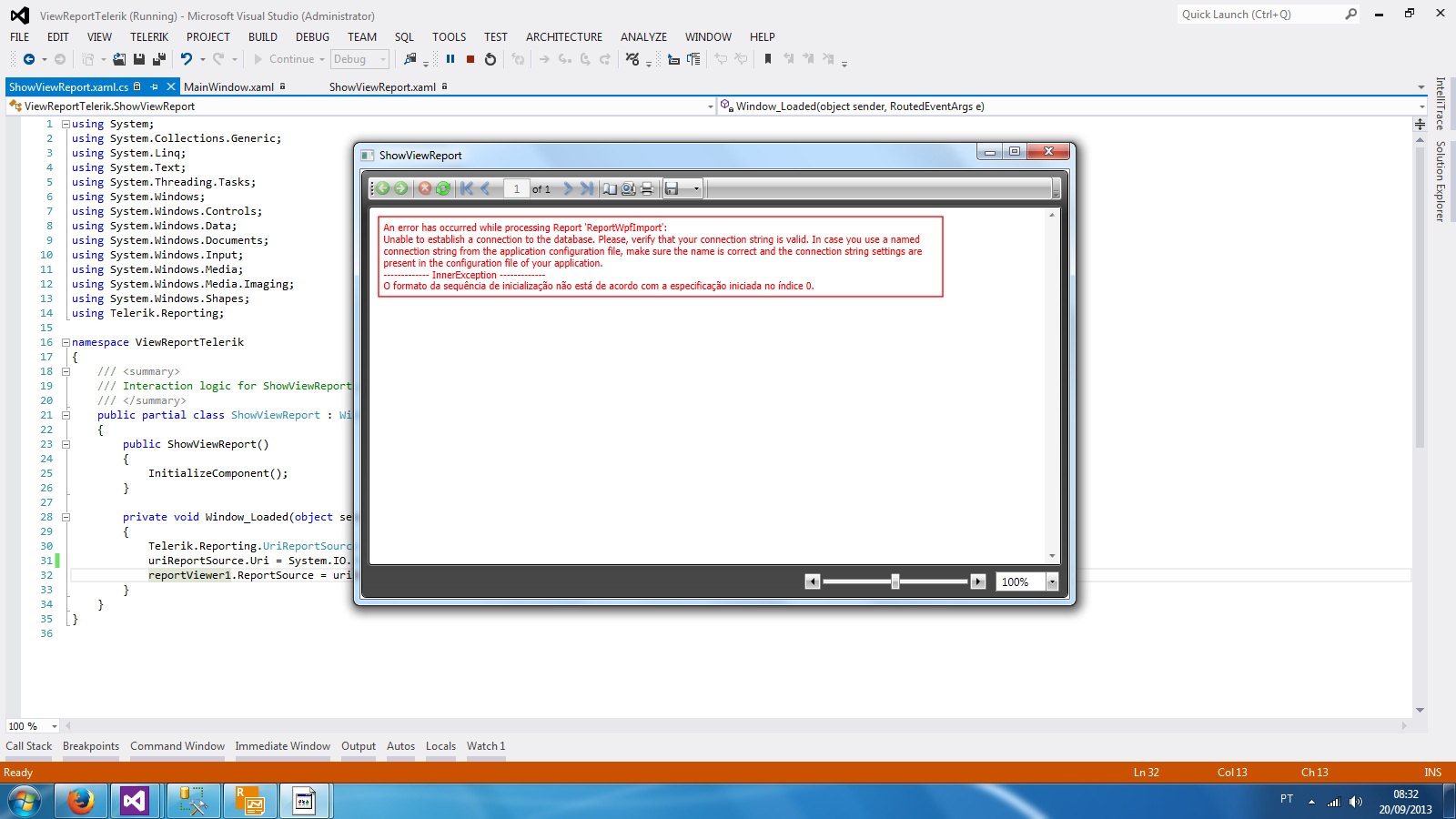This screenshot has height=819, width=1456.
Task: Toggle document map in report viewer
Action: pos(610,188)
